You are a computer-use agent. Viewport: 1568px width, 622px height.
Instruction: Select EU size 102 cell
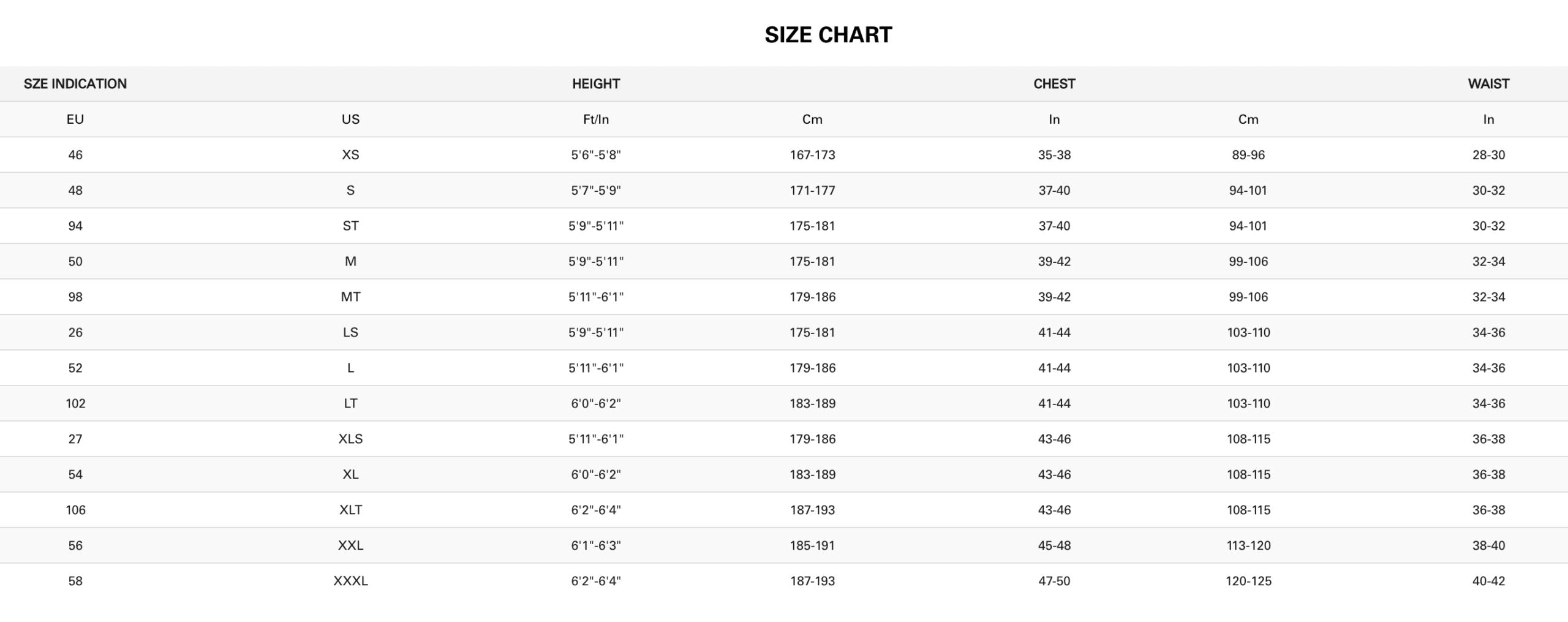pyautogui.click(x=75, y=404)
